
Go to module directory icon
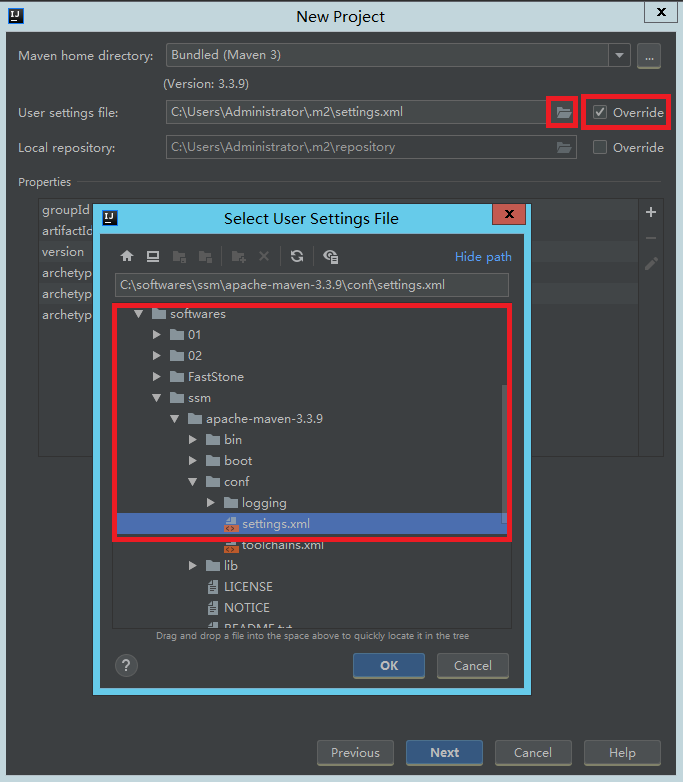tap(205, 256)
